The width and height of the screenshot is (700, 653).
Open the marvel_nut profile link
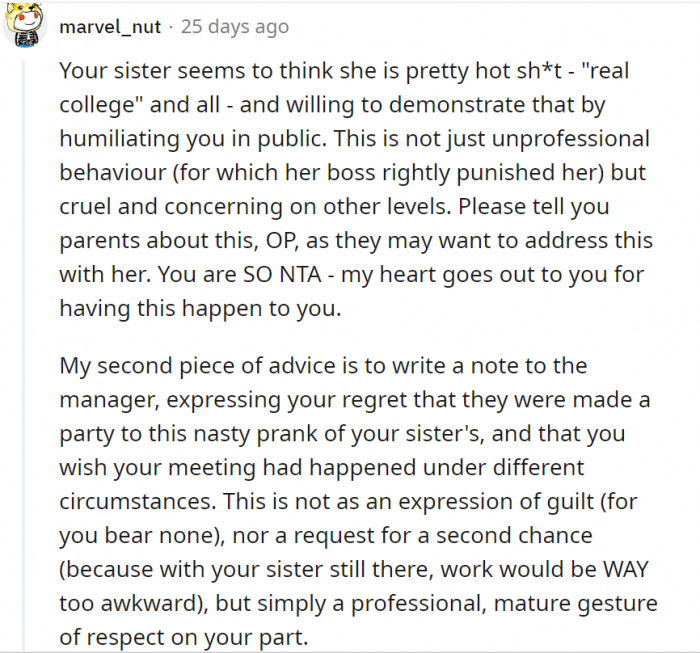110,26
